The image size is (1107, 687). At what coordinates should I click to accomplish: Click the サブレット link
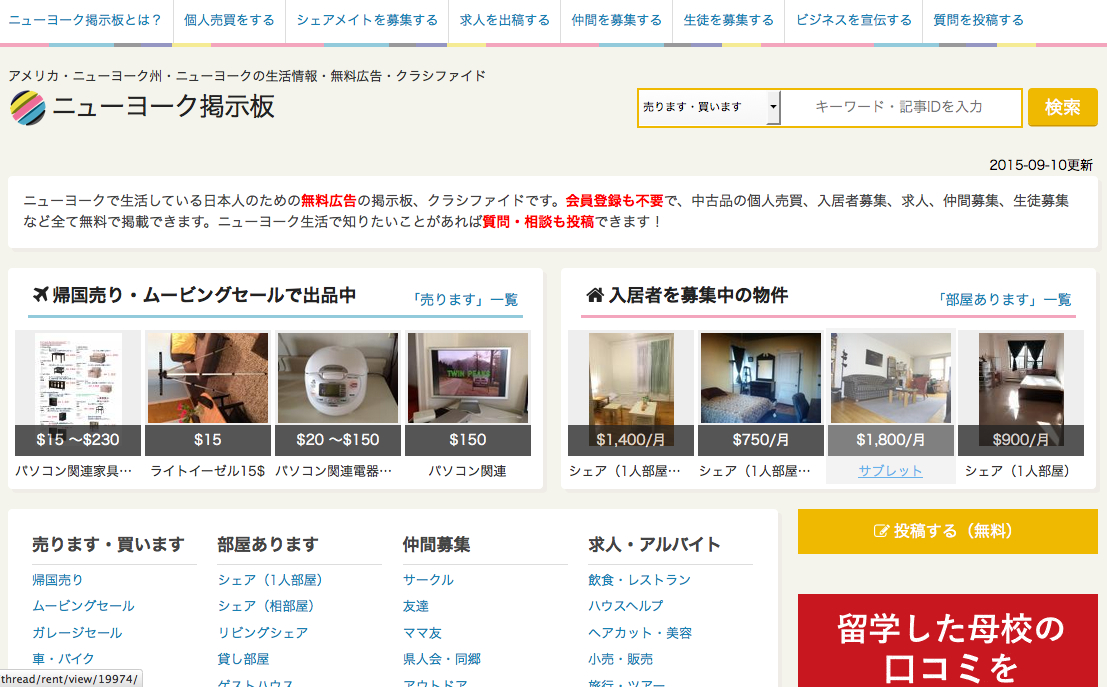pyautogui.click(x=890, y=471)
